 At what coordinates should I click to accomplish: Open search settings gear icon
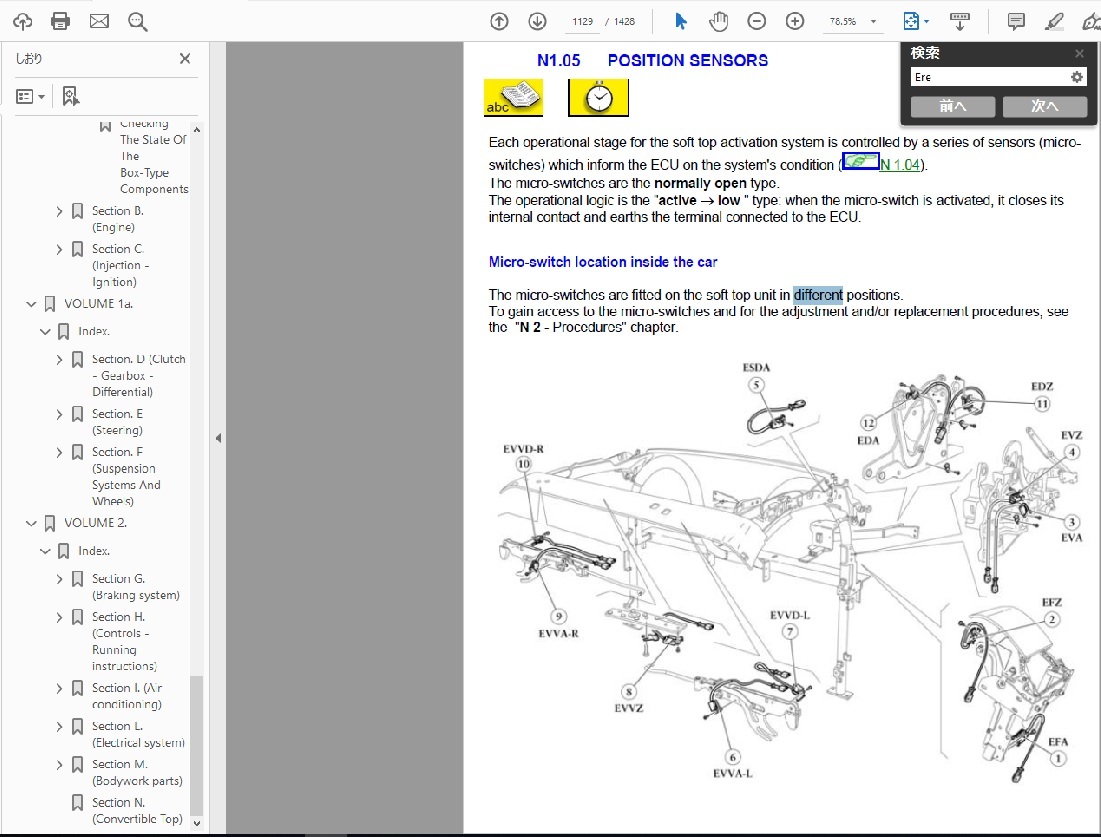point(1077,77)
